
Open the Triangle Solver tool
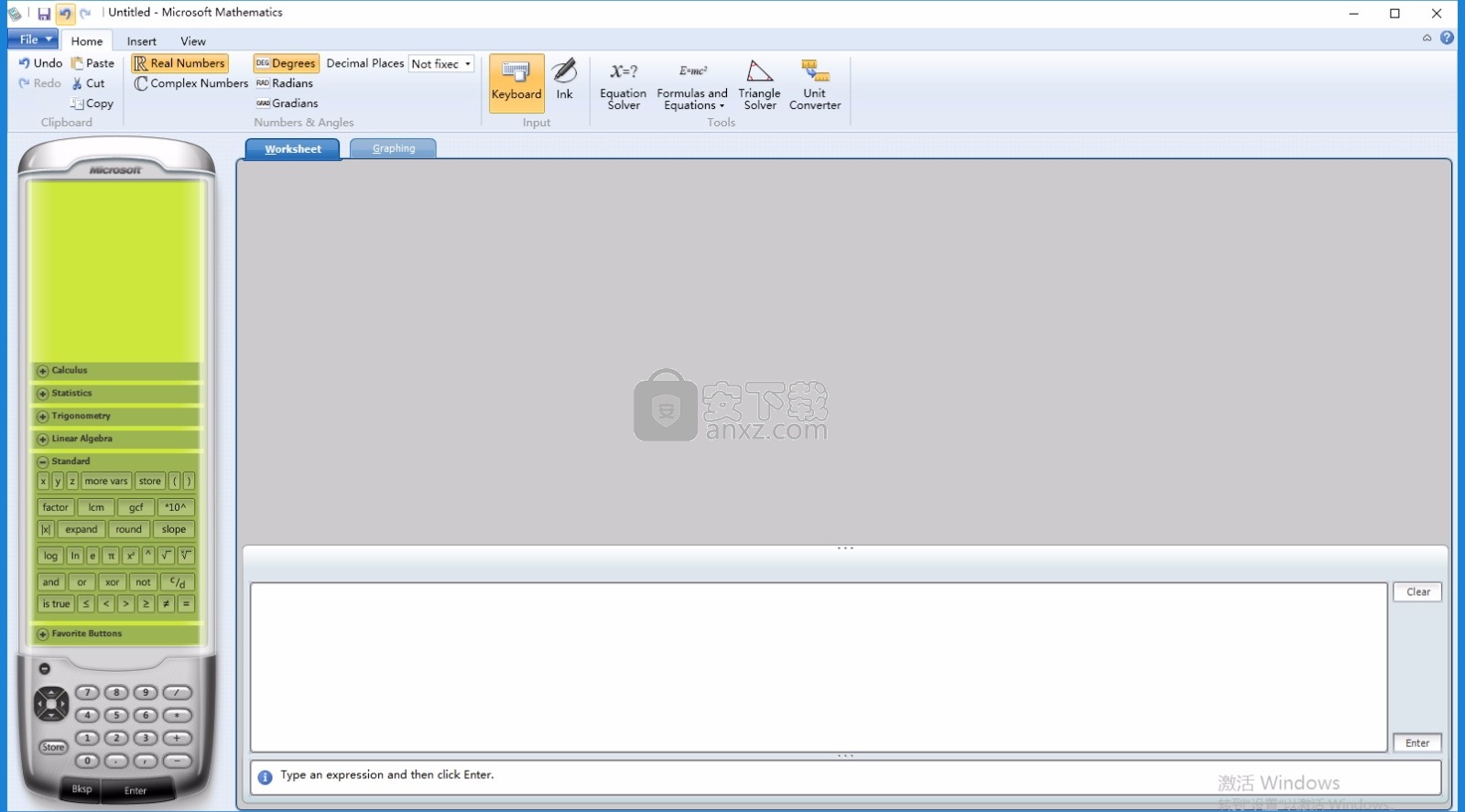click(760, 85)
